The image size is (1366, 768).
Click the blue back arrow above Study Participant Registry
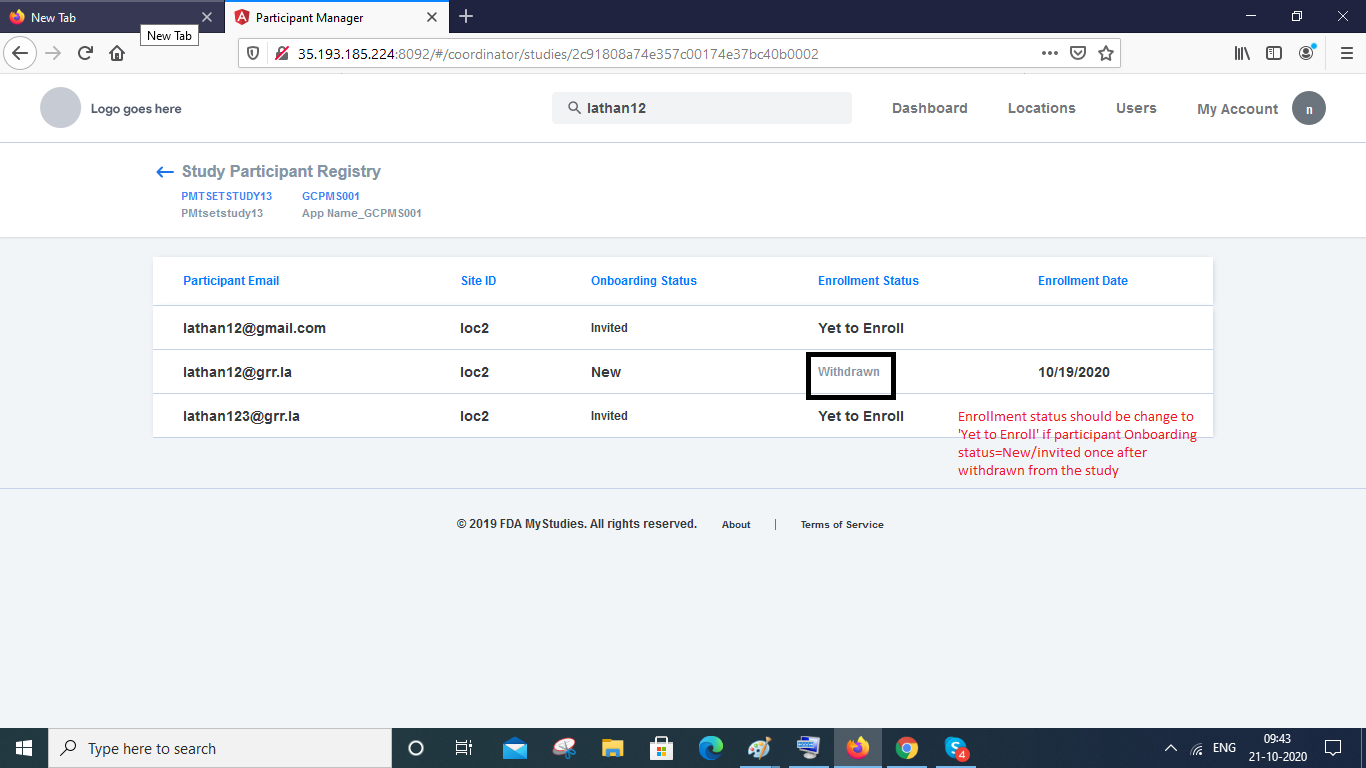coord(164,171)
